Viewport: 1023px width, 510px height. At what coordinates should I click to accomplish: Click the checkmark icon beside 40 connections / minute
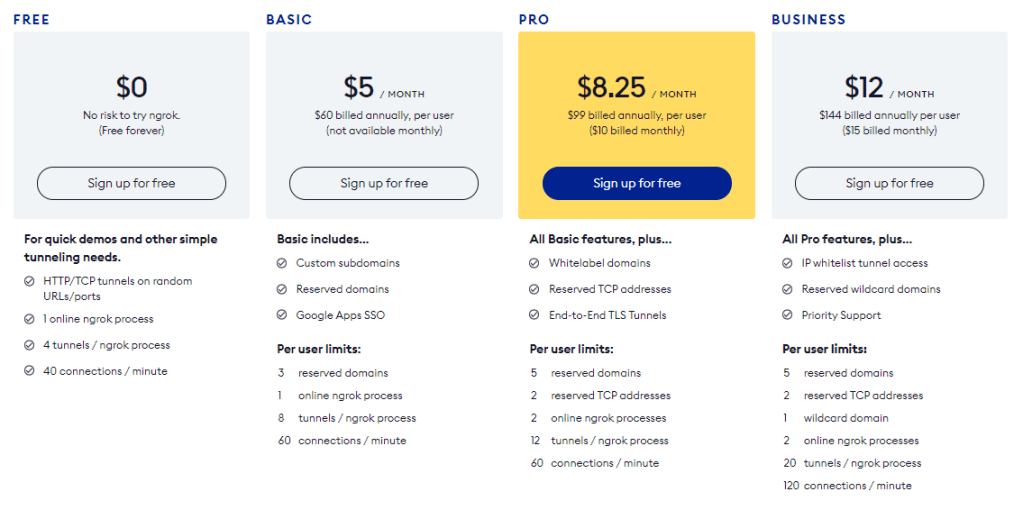[x=30, y=371]
